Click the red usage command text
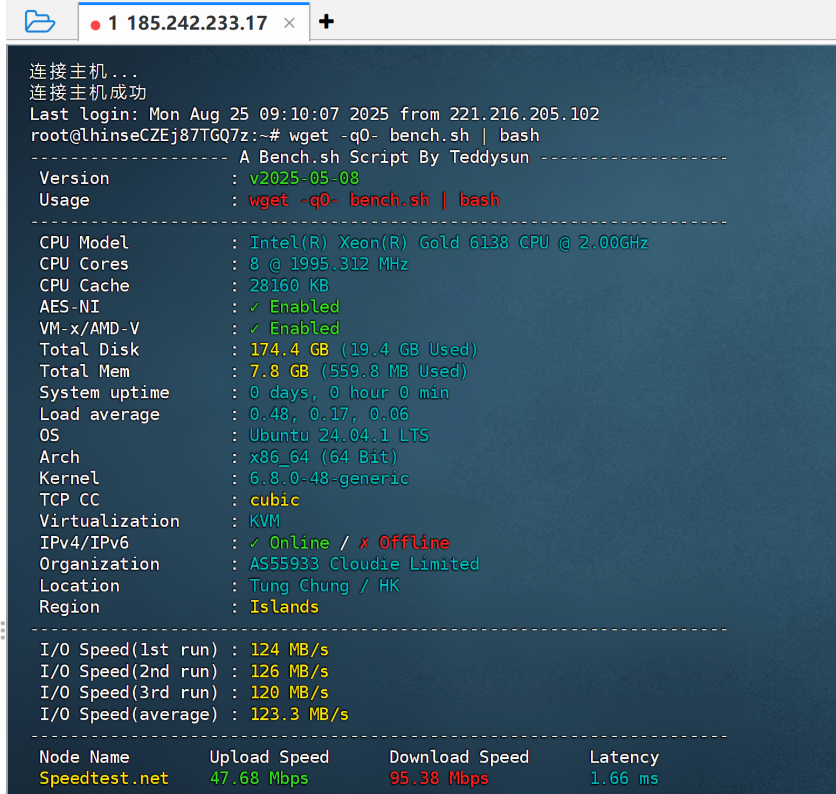Screen dimensions: 836x794 click(x=374, y=200)
